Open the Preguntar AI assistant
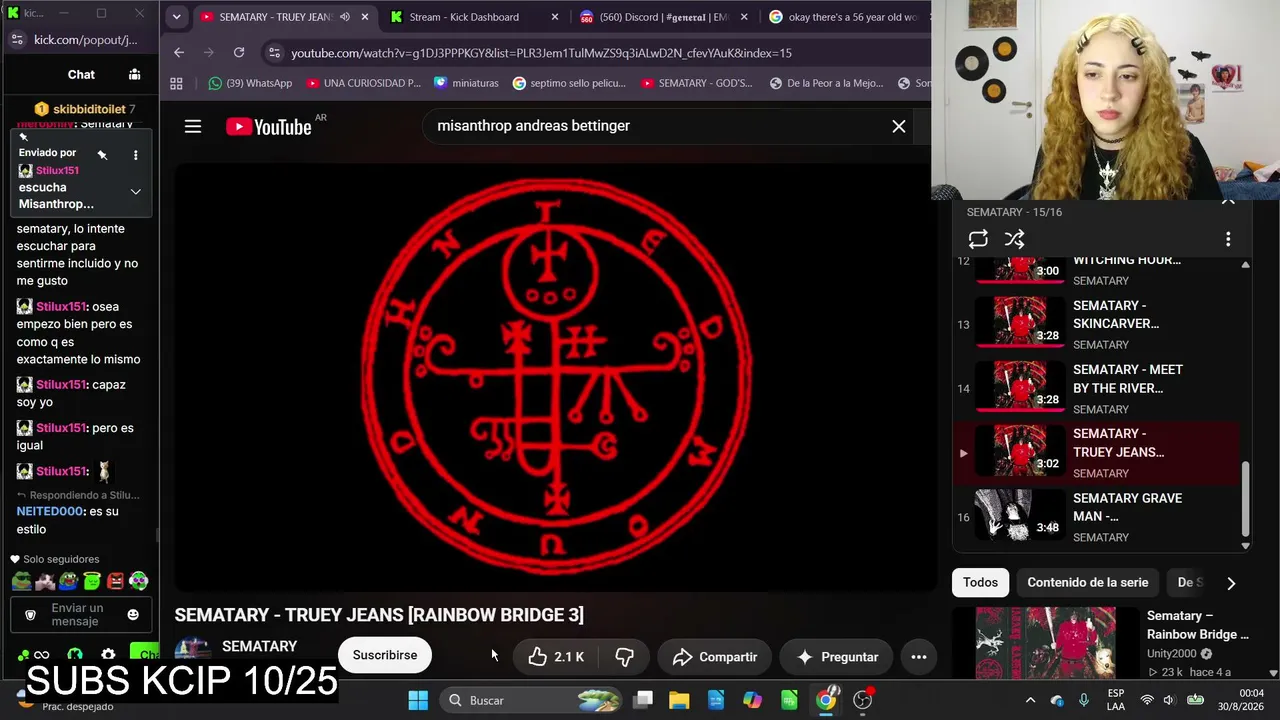Image resolution: width=1280 pixels, height=720 pixels. pyautogui.click(x=836, y=656)
